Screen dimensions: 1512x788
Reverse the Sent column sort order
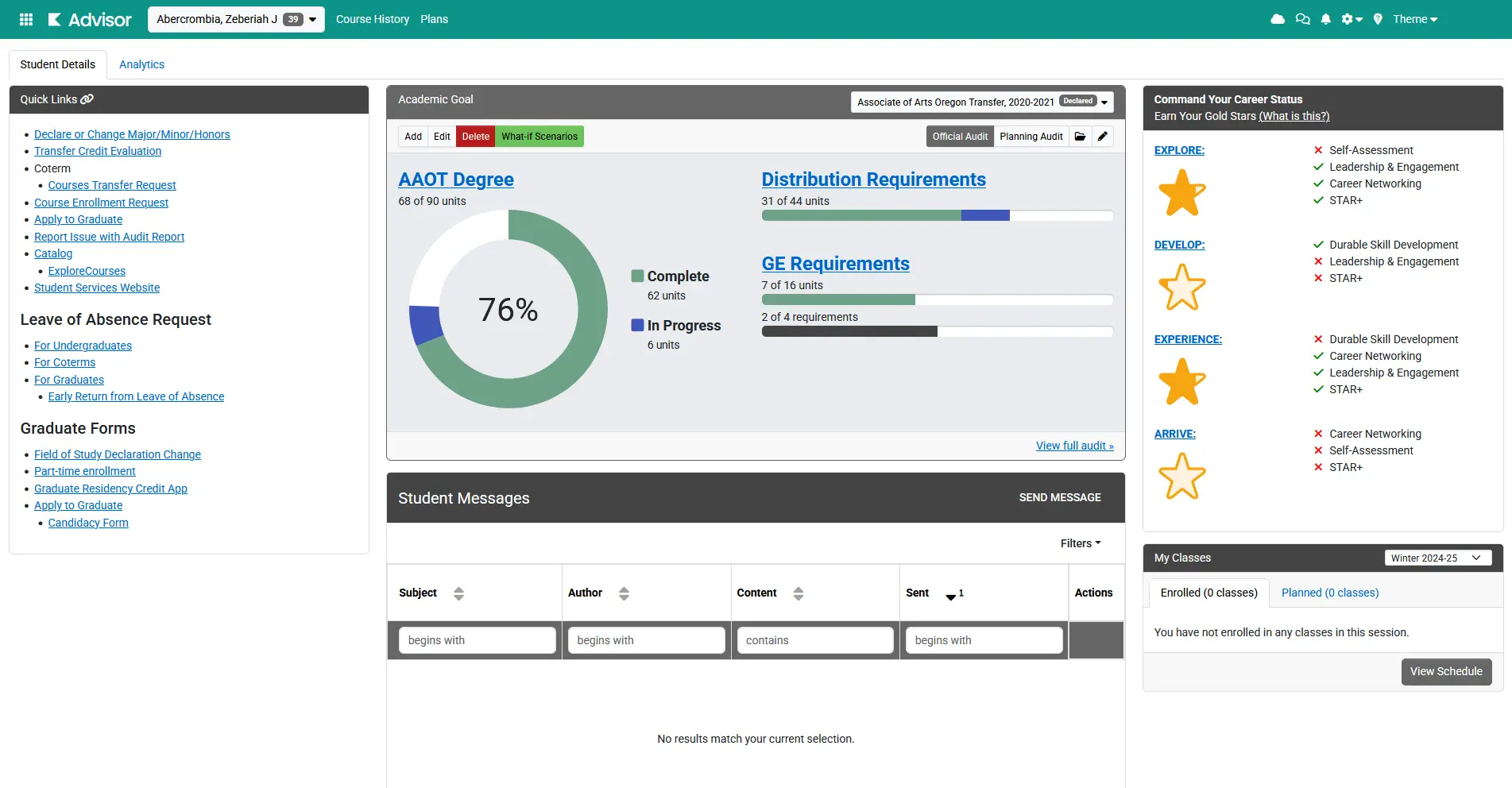[950, 596]
